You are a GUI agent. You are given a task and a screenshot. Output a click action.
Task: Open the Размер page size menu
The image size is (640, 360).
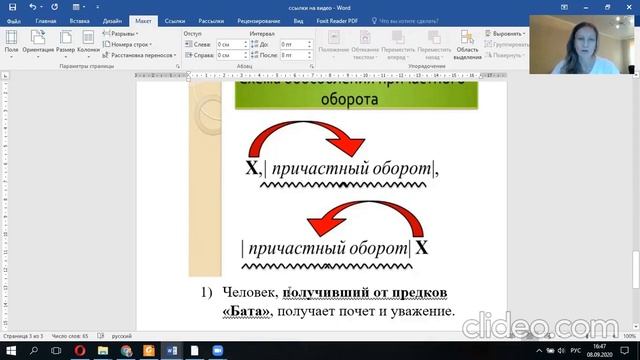[x=65, y=44]
